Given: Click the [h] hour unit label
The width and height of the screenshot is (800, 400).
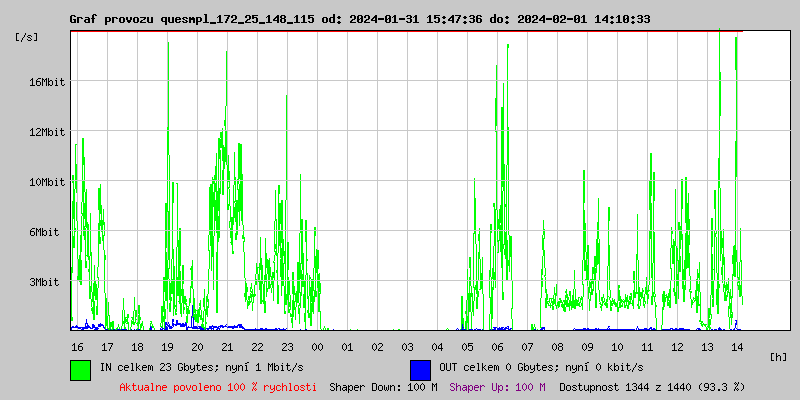Looking at the screenshot, I should pos(778,356).
